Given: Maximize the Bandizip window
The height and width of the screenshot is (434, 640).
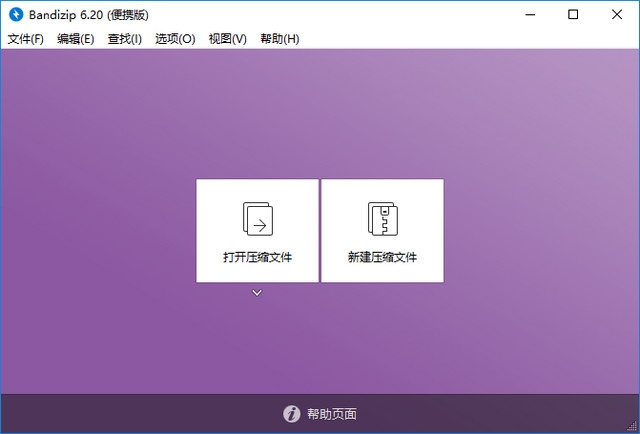Looking at the screenshot, I should (x=573, y=15).
